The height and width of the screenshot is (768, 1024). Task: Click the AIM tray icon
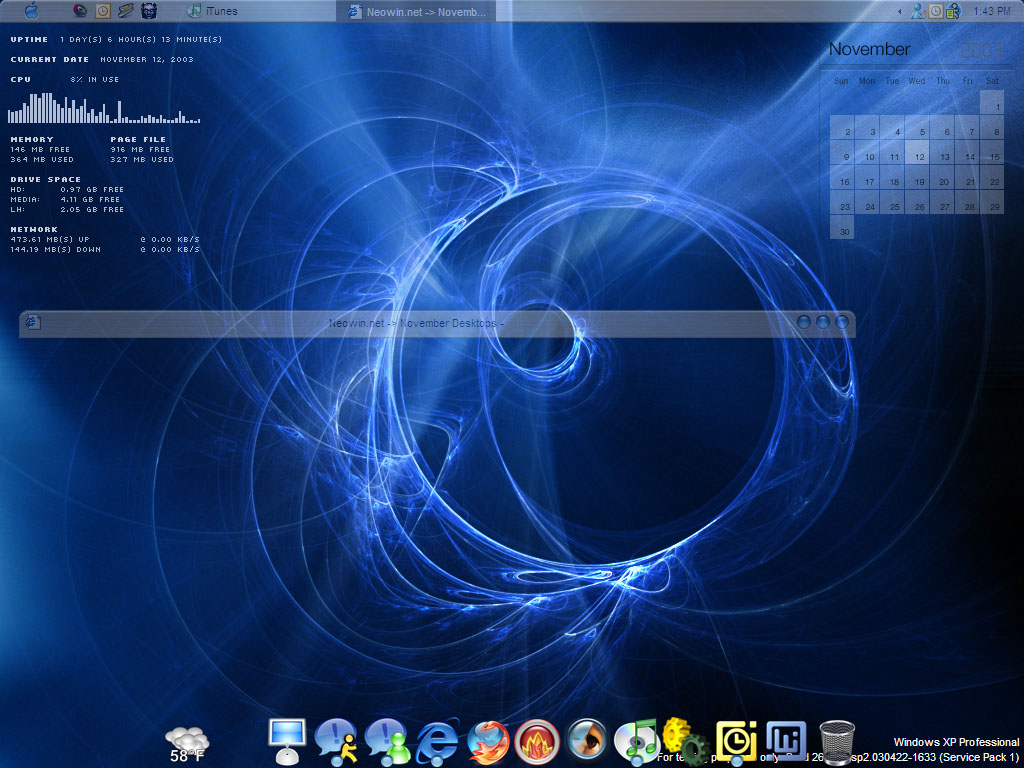(952, 11)
